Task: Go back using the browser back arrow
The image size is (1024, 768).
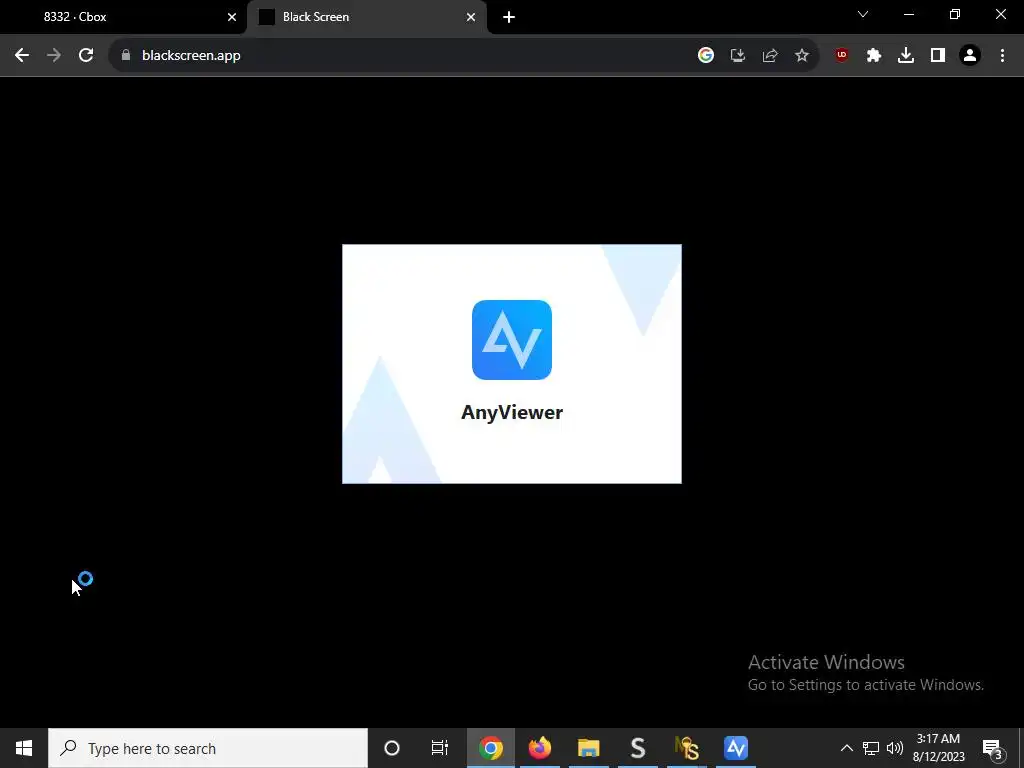Action: point(22,56)
